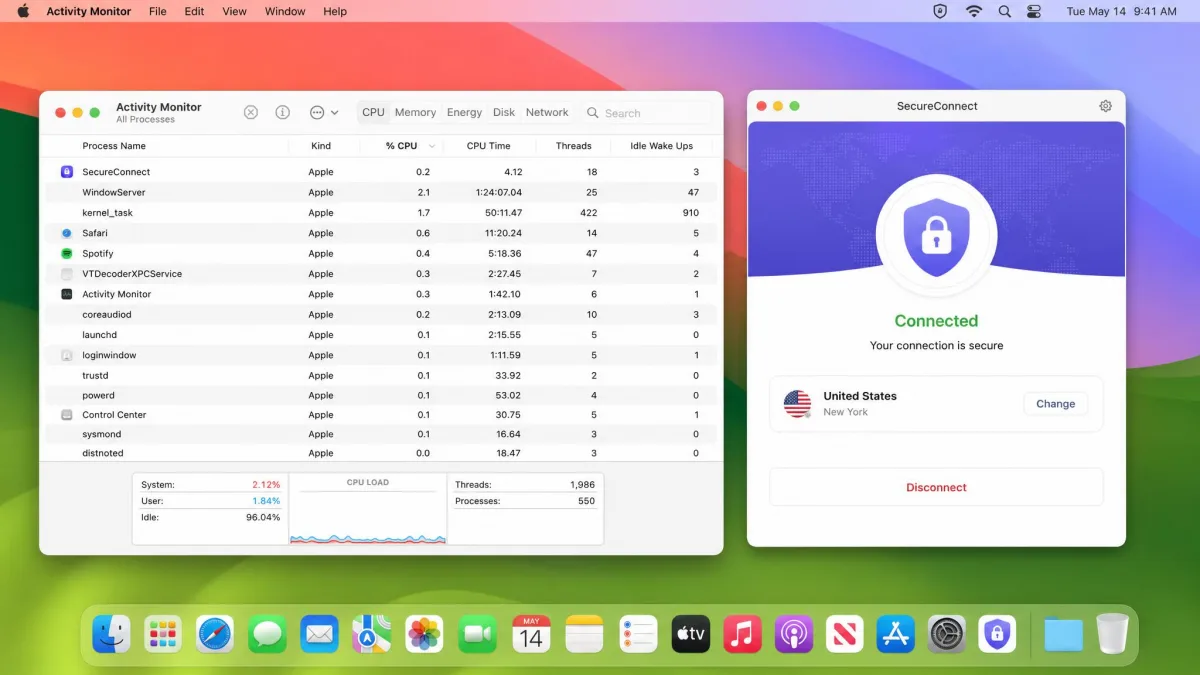
Task: Open Apple TV from the Dock
Action: click(690, 634)
